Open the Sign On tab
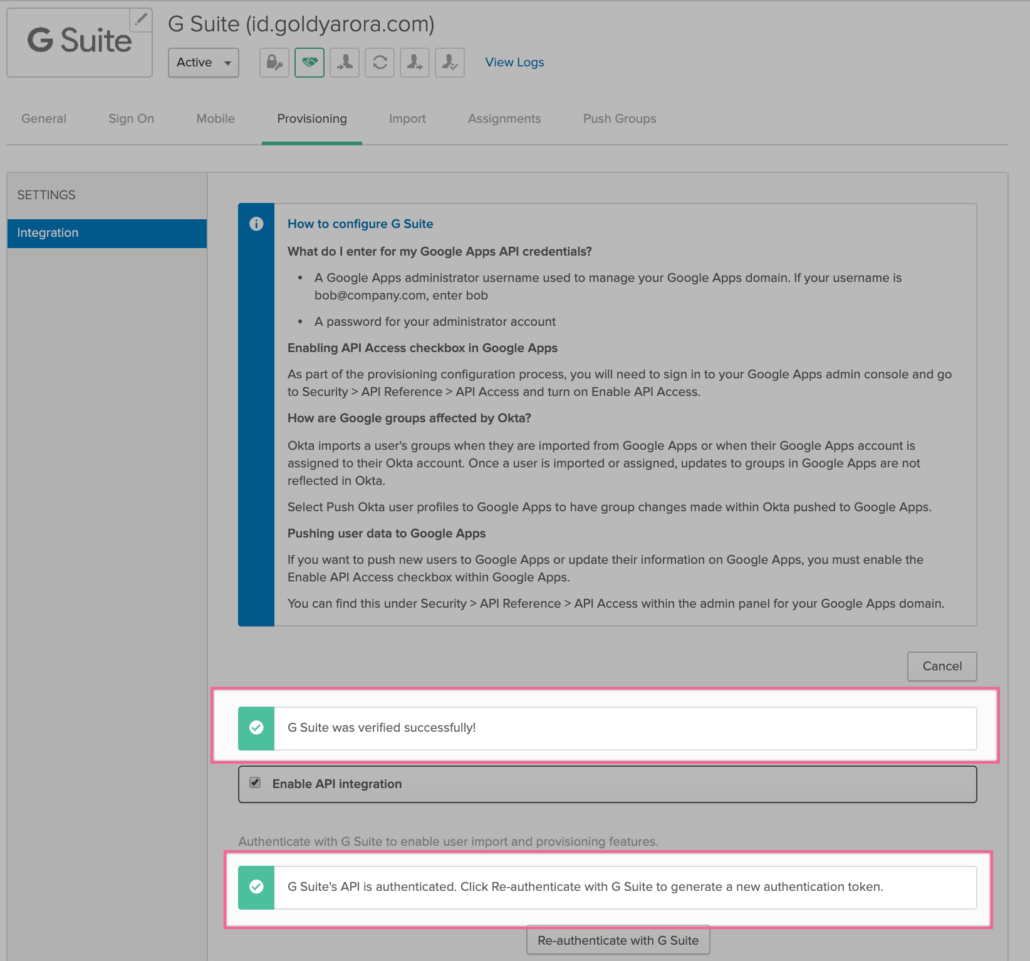 pos(131,119)
